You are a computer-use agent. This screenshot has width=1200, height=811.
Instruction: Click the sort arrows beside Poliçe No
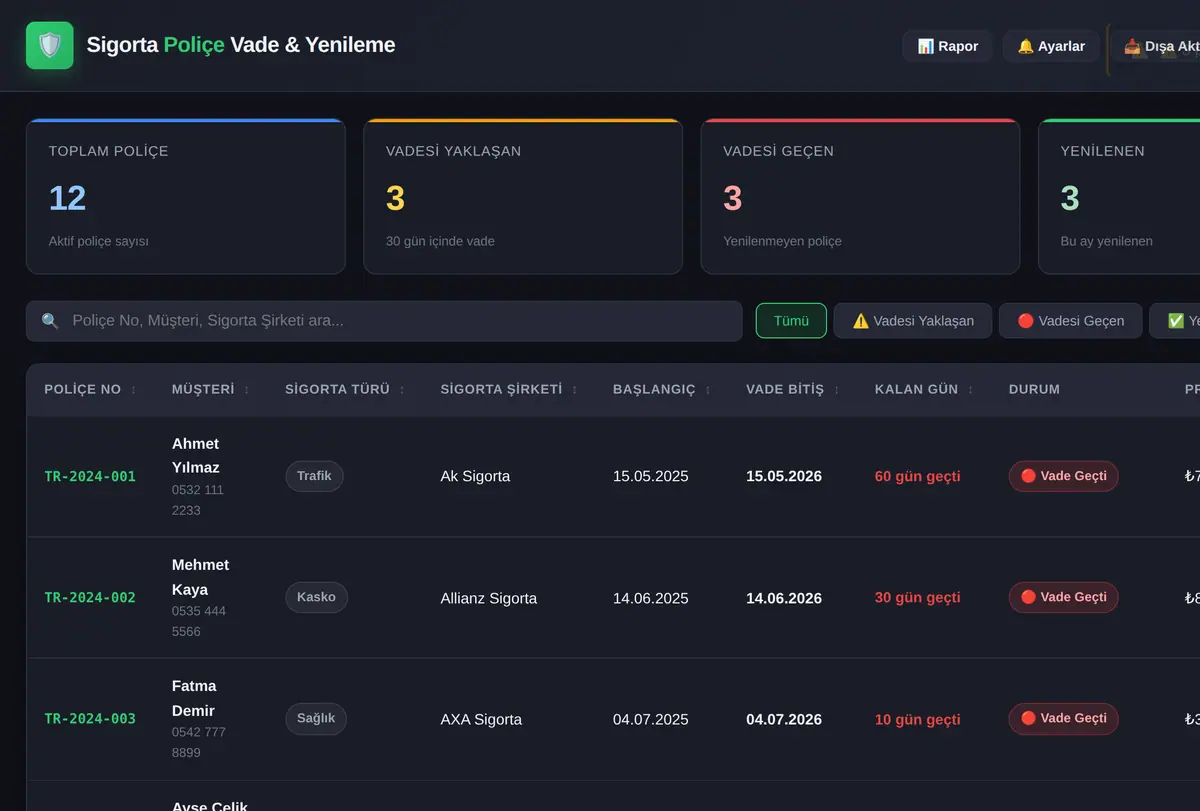pyautogui.click(x=133, y=390)
